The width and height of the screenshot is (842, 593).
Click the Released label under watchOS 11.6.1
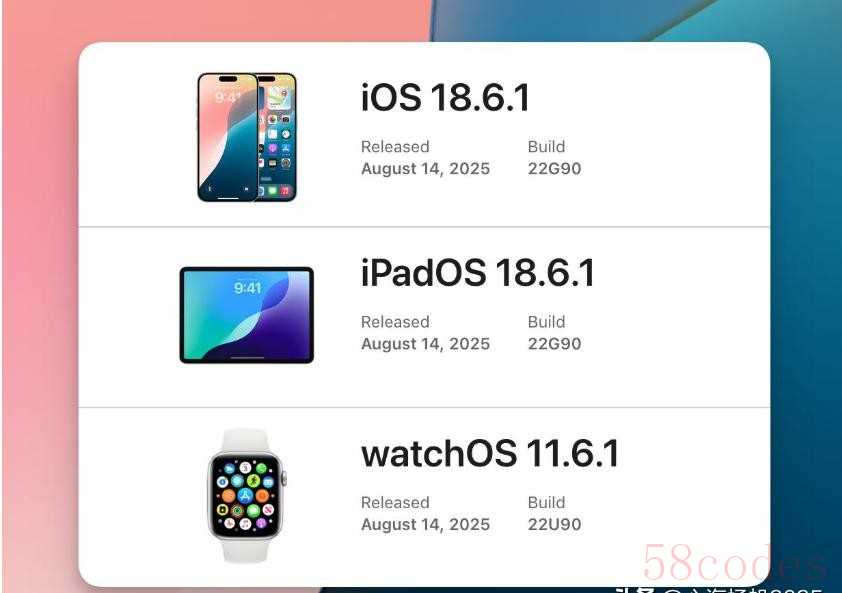[x=395, y=502]
